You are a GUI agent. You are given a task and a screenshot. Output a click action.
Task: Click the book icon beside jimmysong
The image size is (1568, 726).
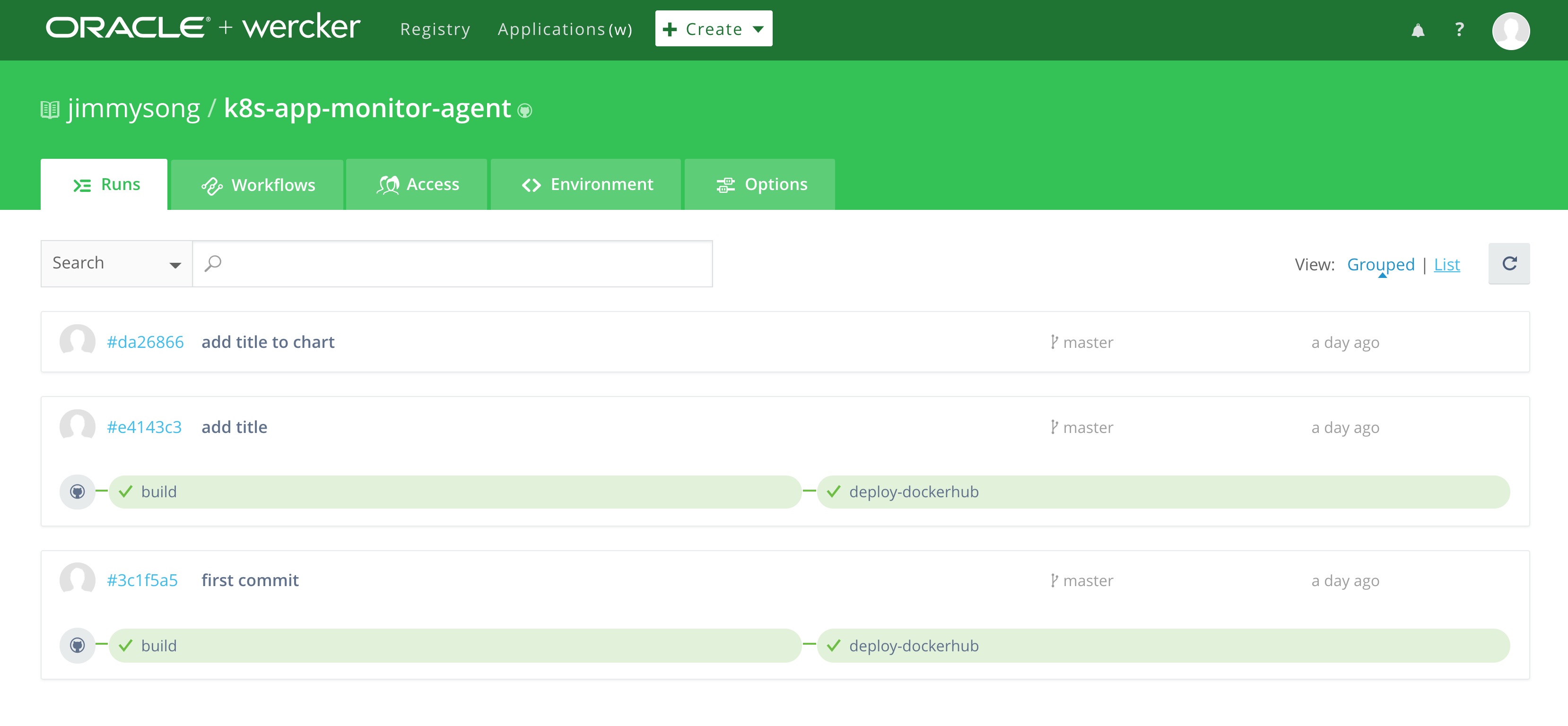click(x=50, y=110)
